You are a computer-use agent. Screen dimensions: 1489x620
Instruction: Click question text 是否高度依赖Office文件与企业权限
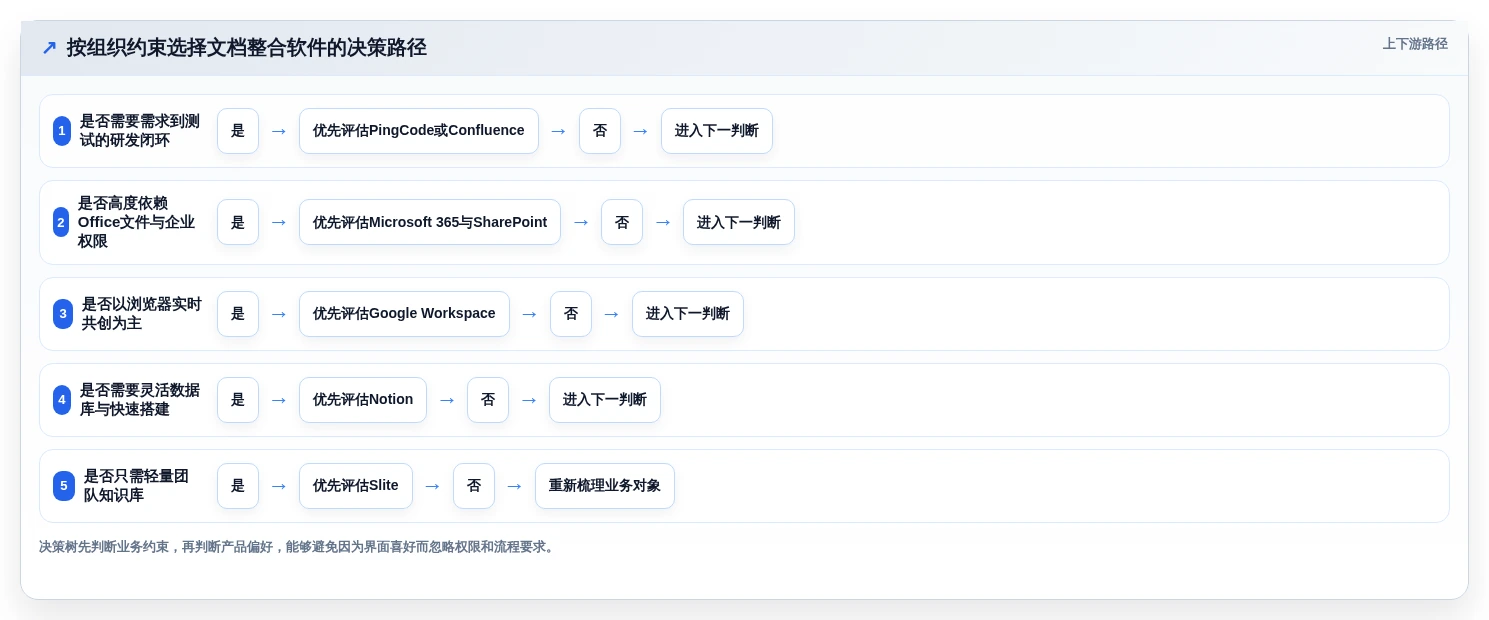pyautogui.click(x=137, y=222)
